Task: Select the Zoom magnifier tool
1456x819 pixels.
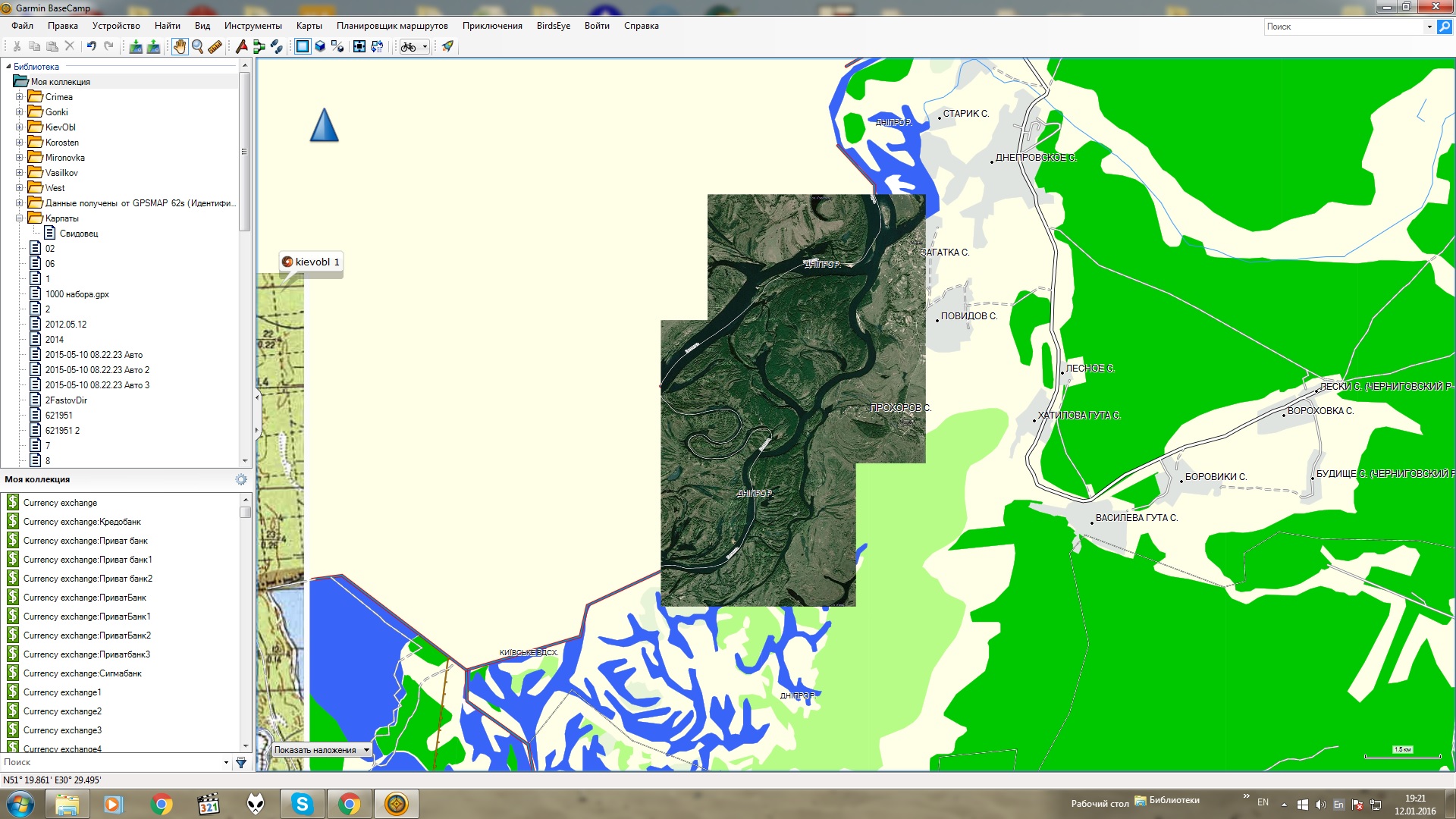Action: click(197, 46)
